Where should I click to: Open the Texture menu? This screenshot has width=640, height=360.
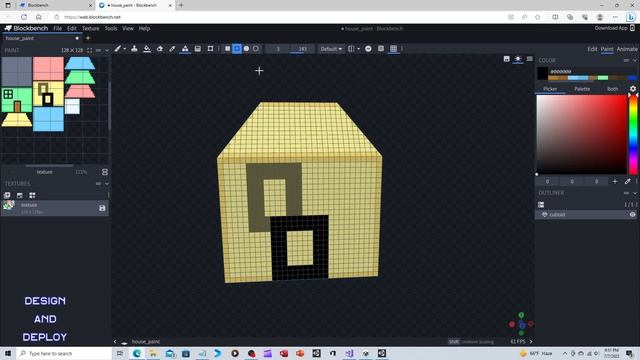(x=91, y=28)
